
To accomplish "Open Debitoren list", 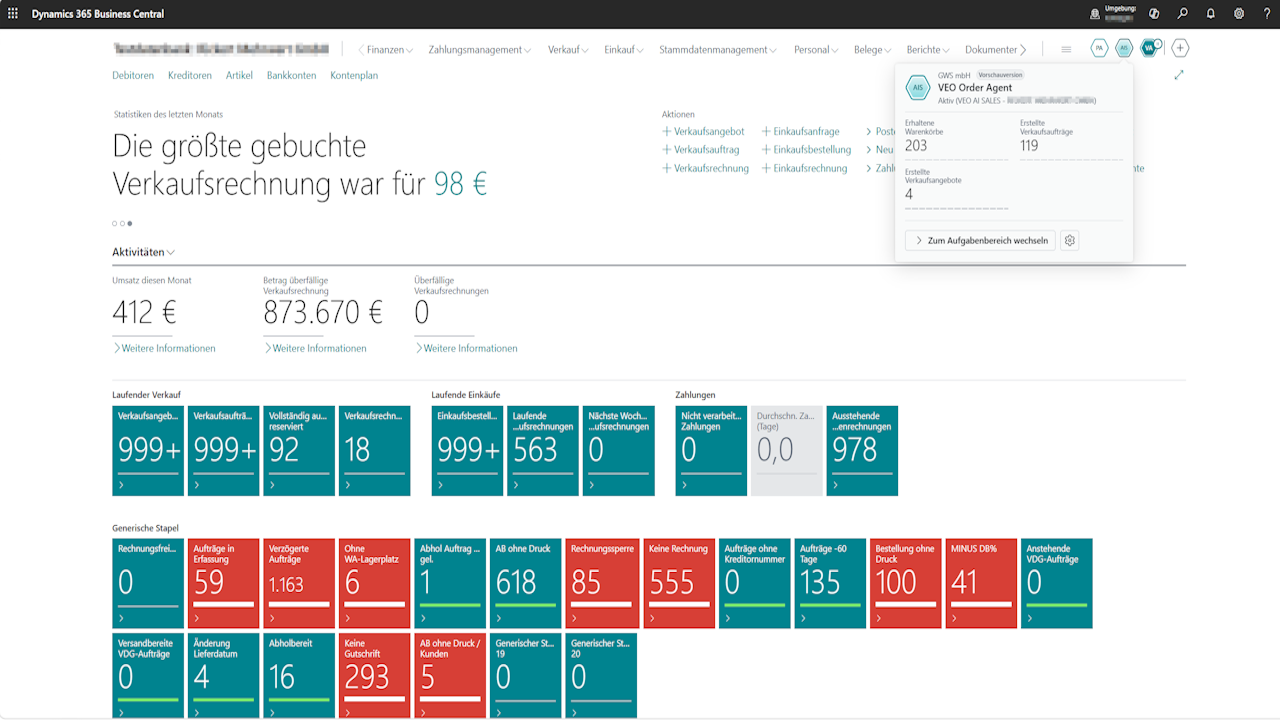I will [x=133, y=75].
